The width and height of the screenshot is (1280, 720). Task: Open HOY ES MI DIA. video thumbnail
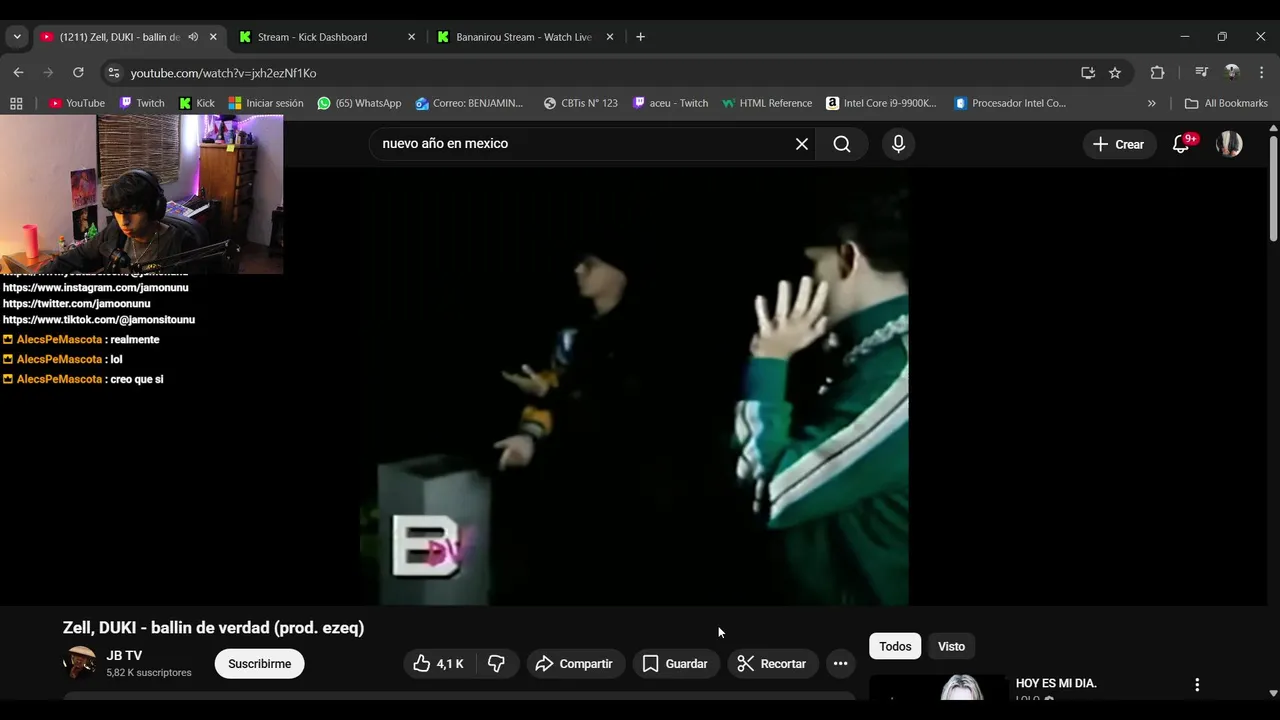click(x=938, y=688)
